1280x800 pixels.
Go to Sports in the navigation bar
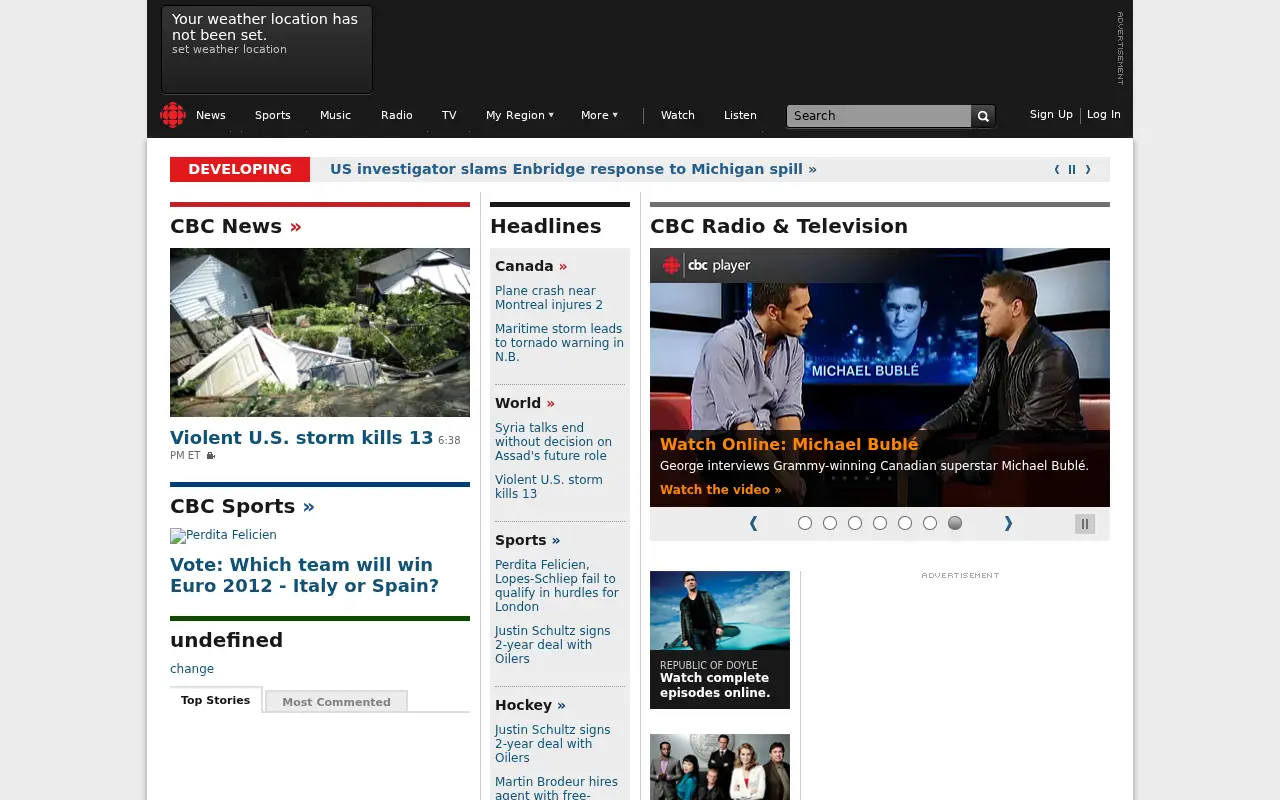273,115
